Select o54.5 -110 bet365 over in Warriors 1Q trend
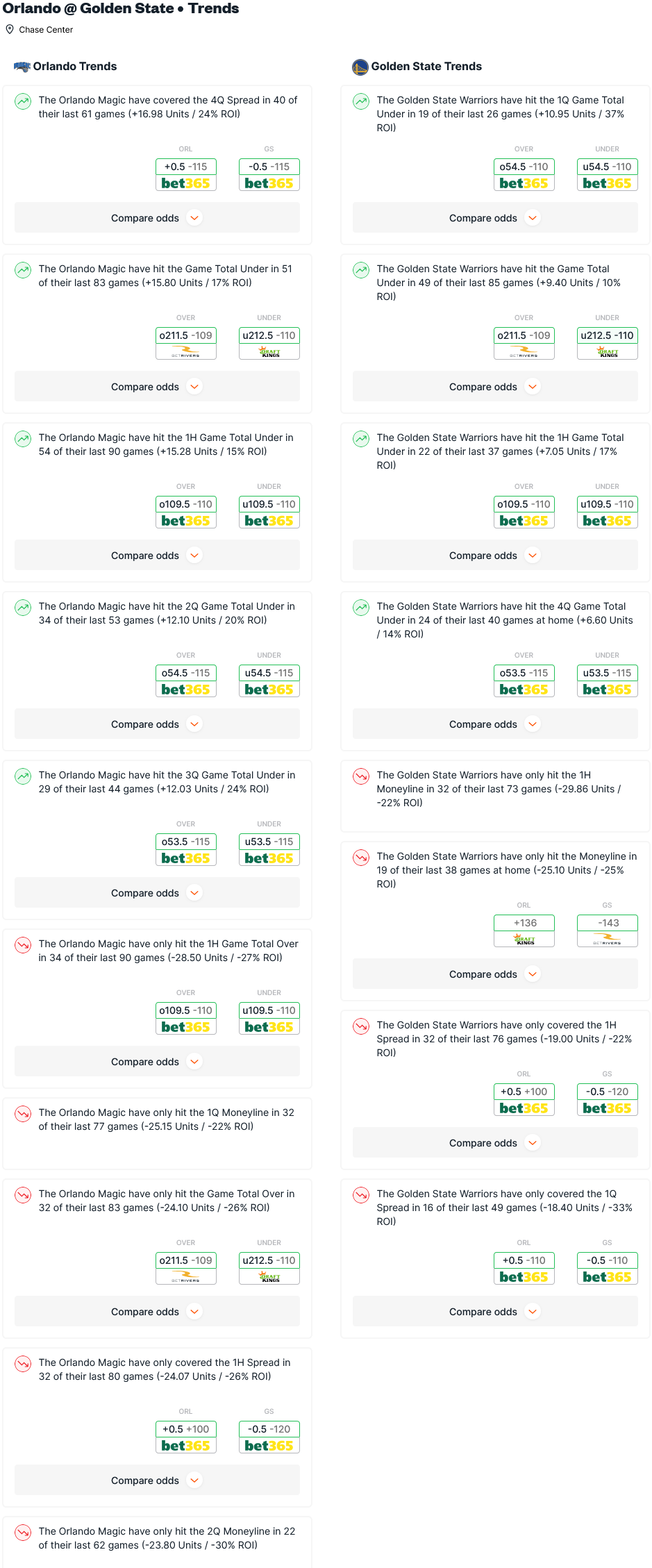Screen dimensions: 652x1568 (524, 175)
